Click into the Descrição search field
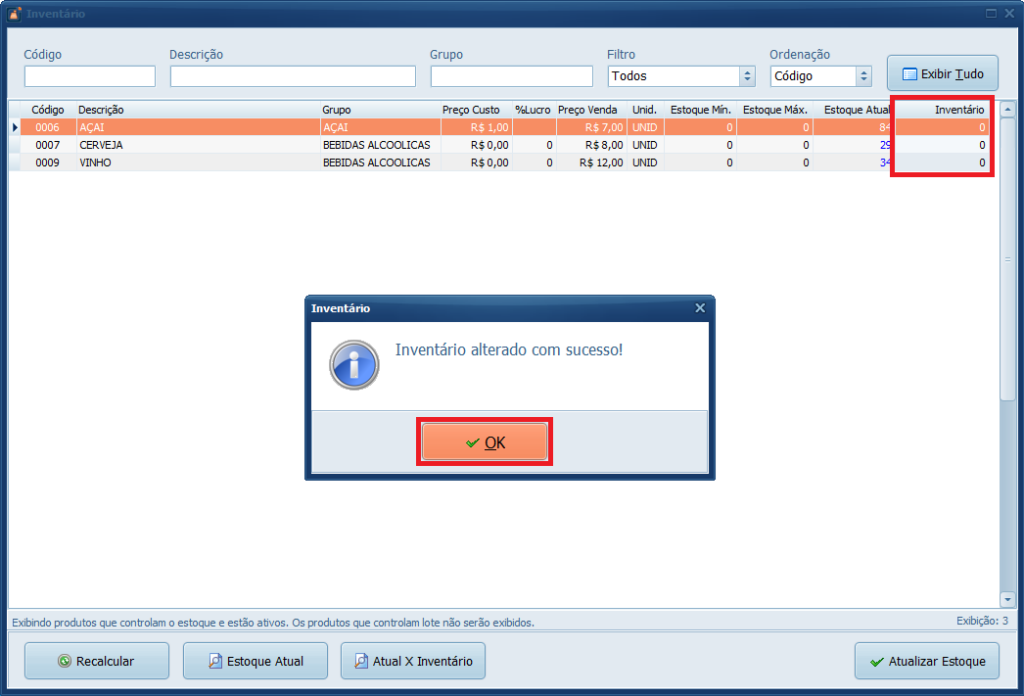 pyautogui.click(x=292, y=76)
